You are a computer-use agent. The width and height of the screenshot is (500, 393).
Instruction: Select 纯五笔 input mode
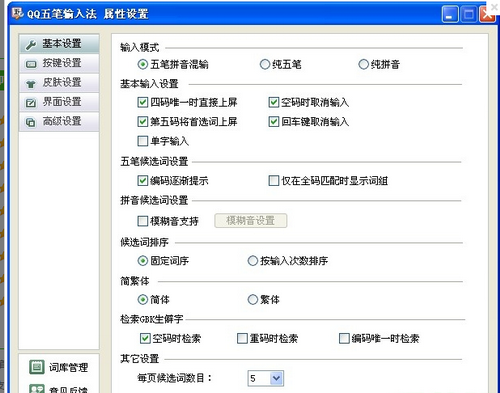click(x=265, y=64)
